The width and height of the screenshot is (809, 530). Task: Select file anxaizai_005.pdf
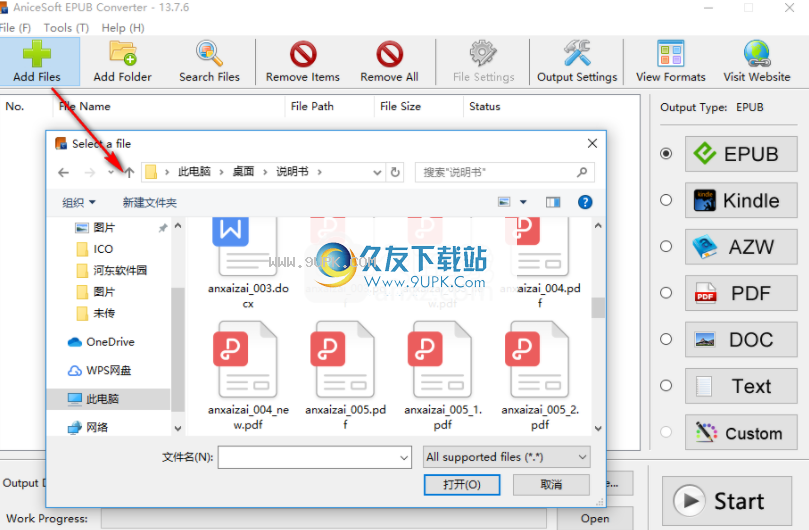[x=345, y=376]
